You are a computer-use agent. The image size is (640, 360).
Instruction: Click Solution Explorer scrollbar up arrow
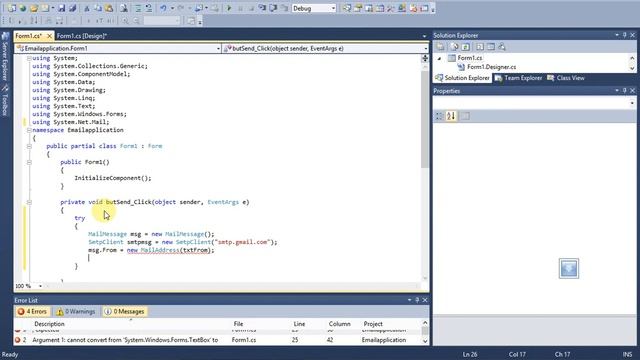point(632,58)
